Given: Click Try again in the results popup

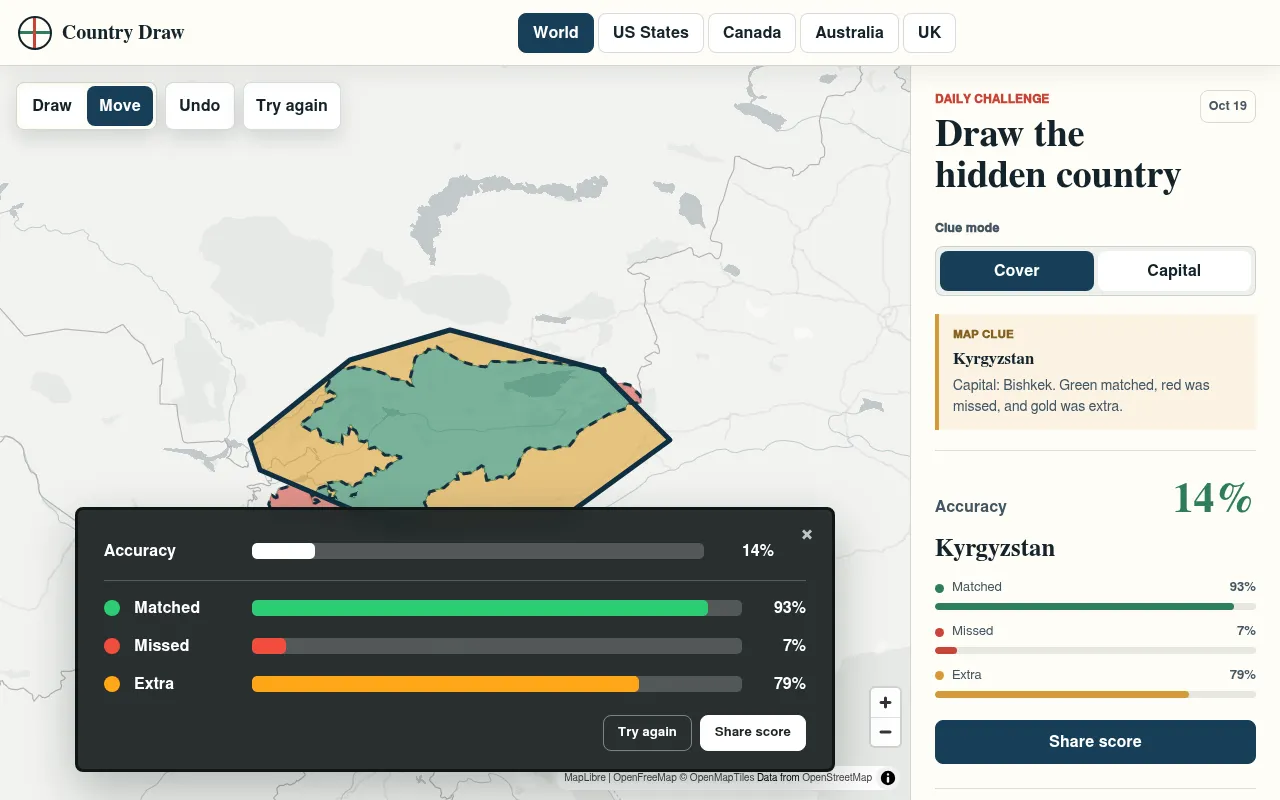Looking at the screenshot, I should pos(647,732).
